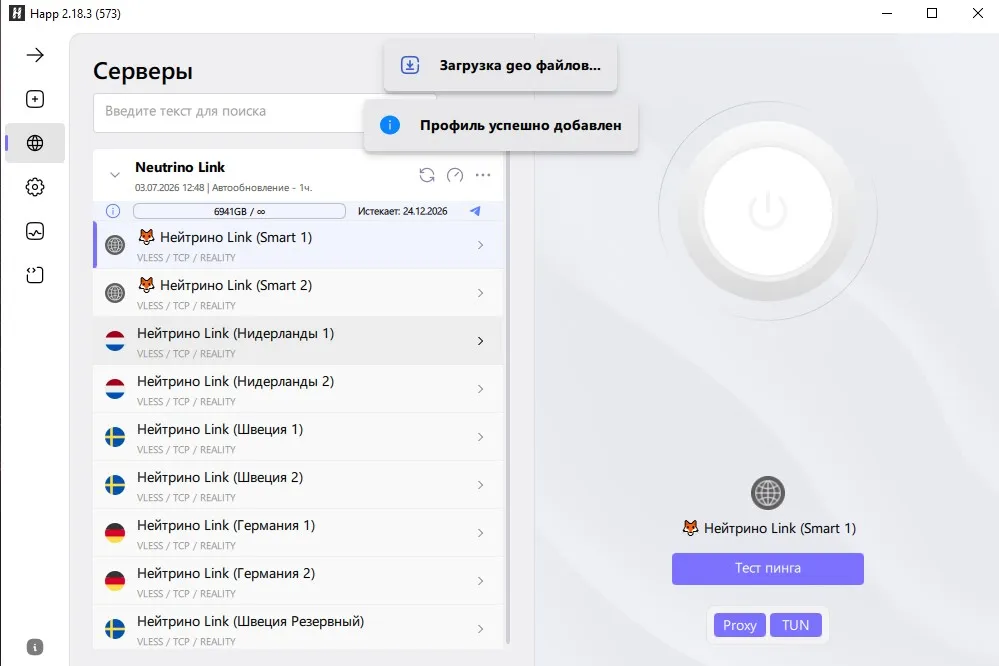Click the 03.07.2026 12:48 update timestamp
This screenshot has width=999, height=666.
pos(169,188)
